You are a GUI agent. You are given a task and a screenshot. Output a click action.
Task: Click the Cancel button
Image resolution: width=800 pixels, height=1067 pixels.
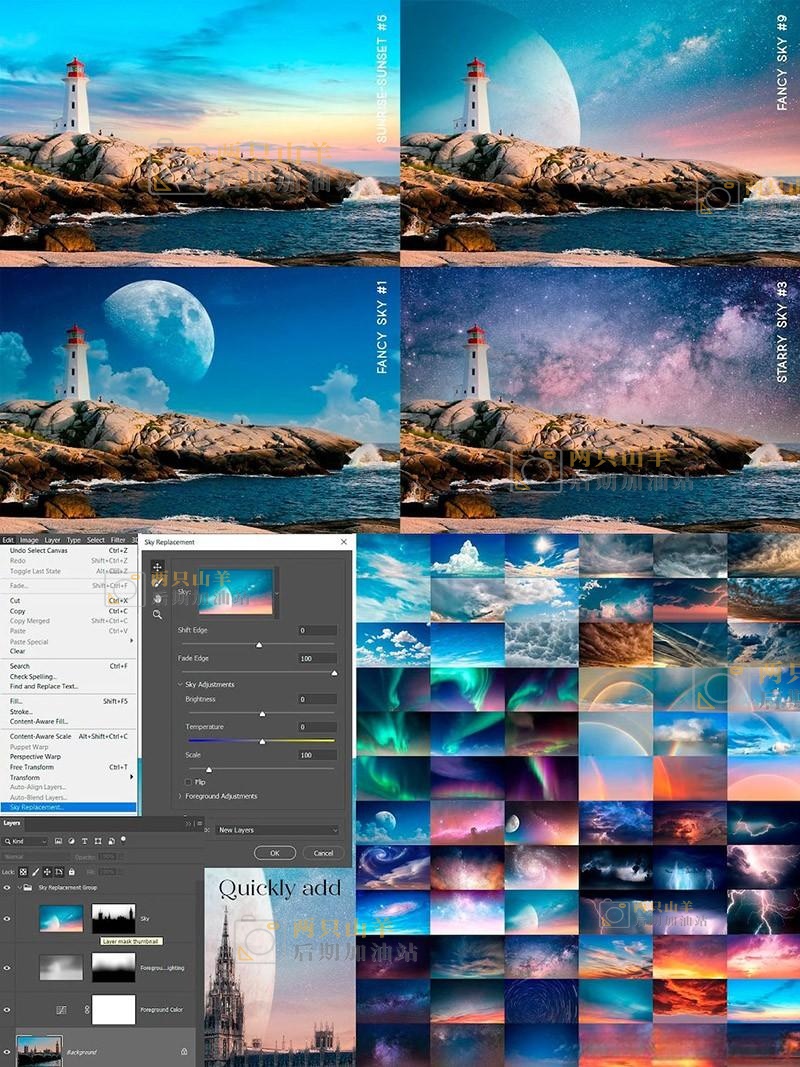(x=323, y=853)
